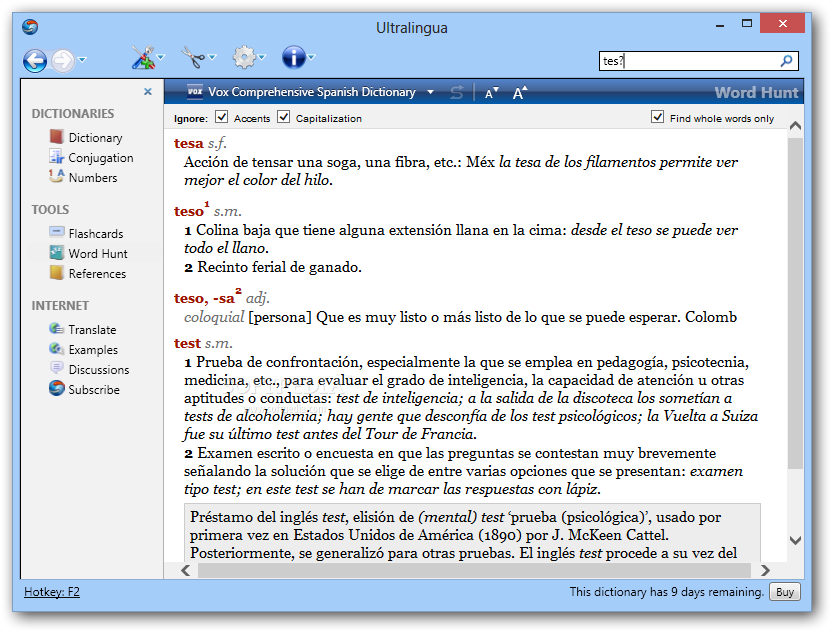
Task: Click the Conjugation sidebar icon
Action: [x=56, y=157]
